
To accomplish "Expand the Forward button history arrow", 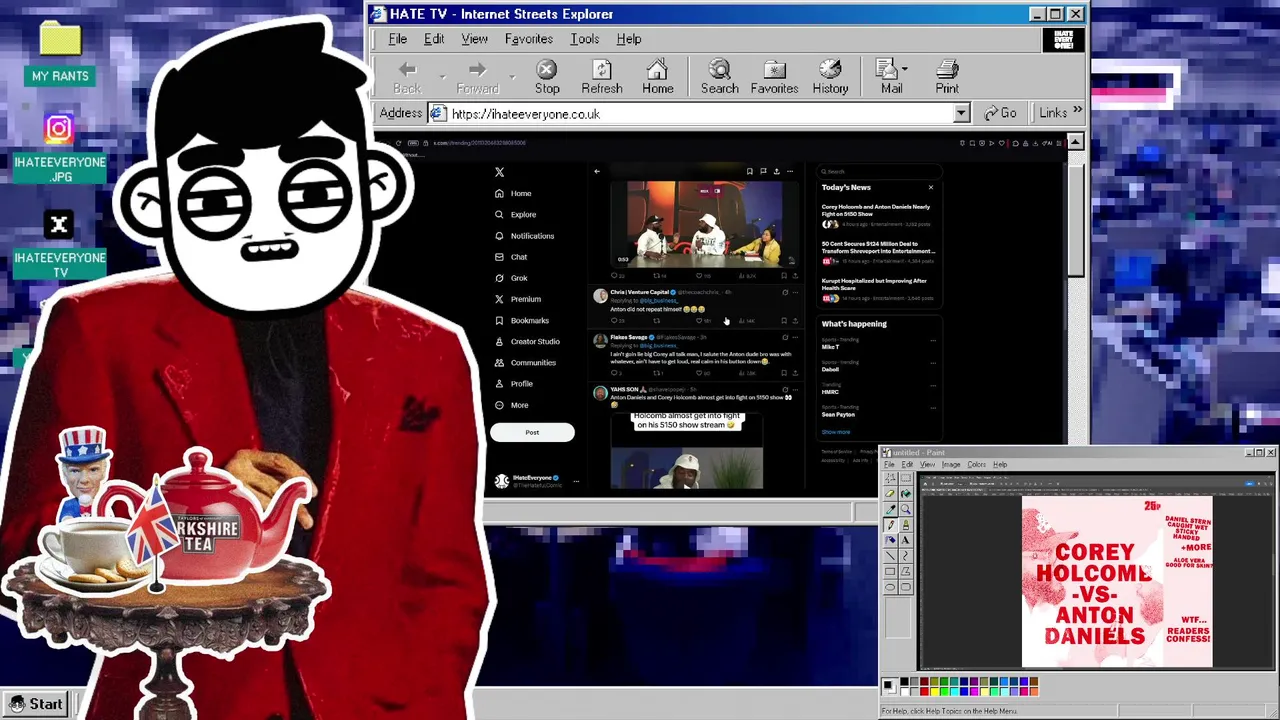I will tap(512, 76).
